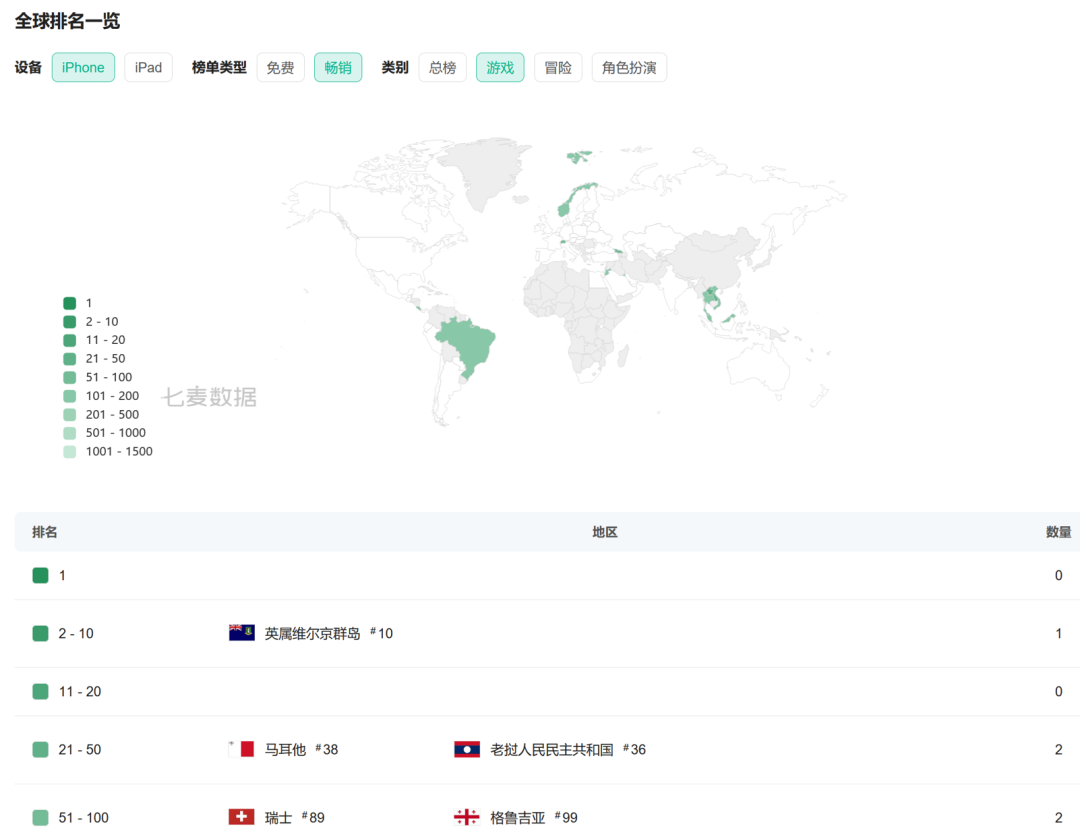Click the British Virgin Islands flag icon
Image resolution: width=1080 pixels, height=837 pixels.
pyautogui.click(x=242, y=632)
